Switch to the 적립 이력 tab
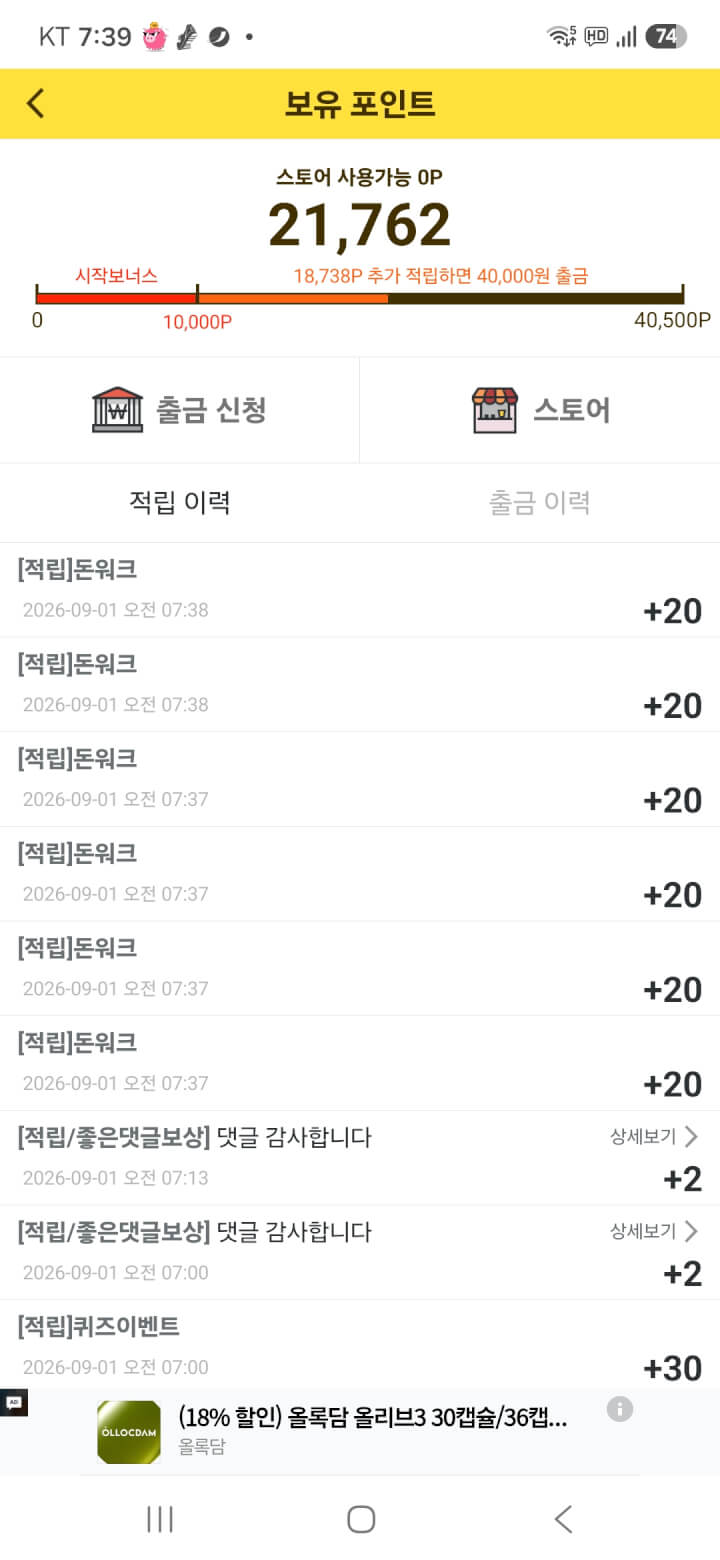This screenshot has height=1560, width=720. pos(180,502)
